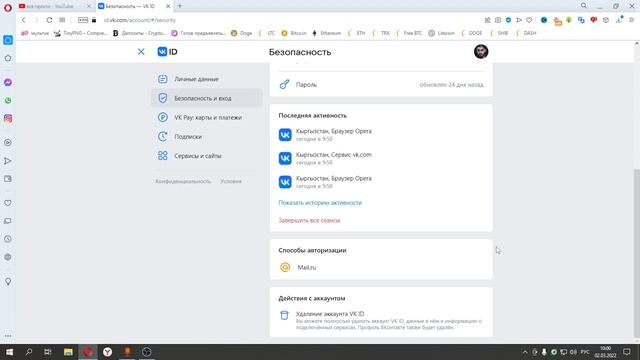Open Easy Setup menu in the browser toolbar
This screenshot has width=640, height=360.
click(x=631, y=20)
